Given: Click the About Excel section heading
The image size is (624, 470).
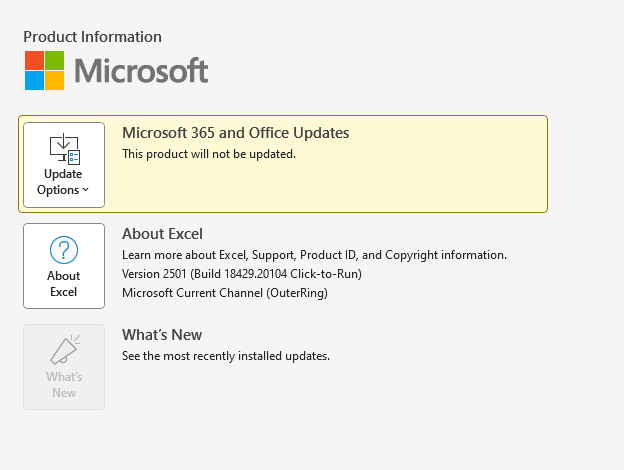Looking at the screenshot, I should pos(162,234).
